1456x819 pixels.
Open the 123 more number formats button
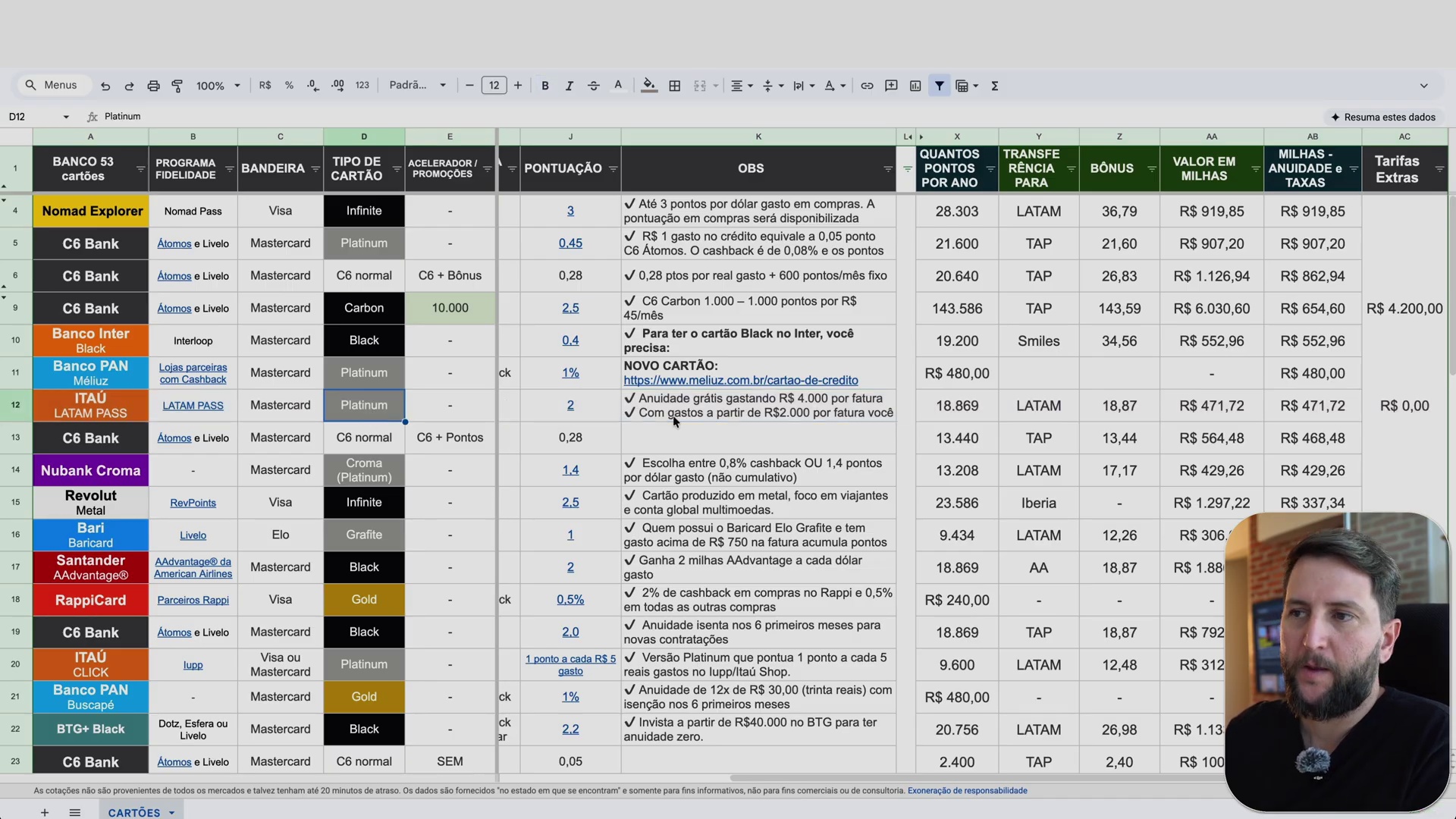[x=362, y=86]
